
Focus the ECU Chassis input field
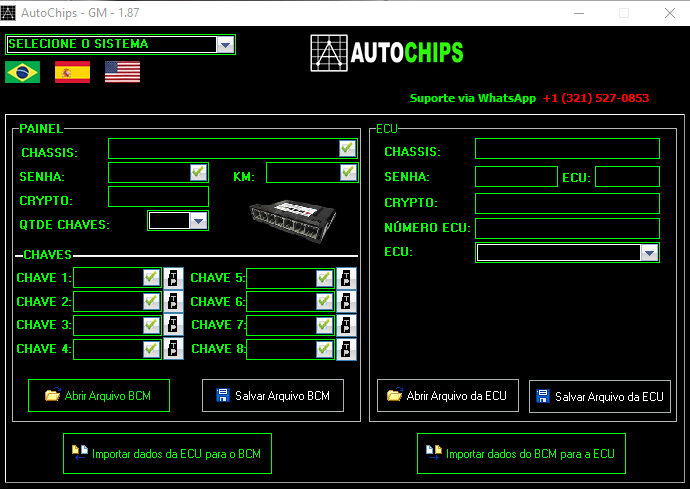click(567, 148)
